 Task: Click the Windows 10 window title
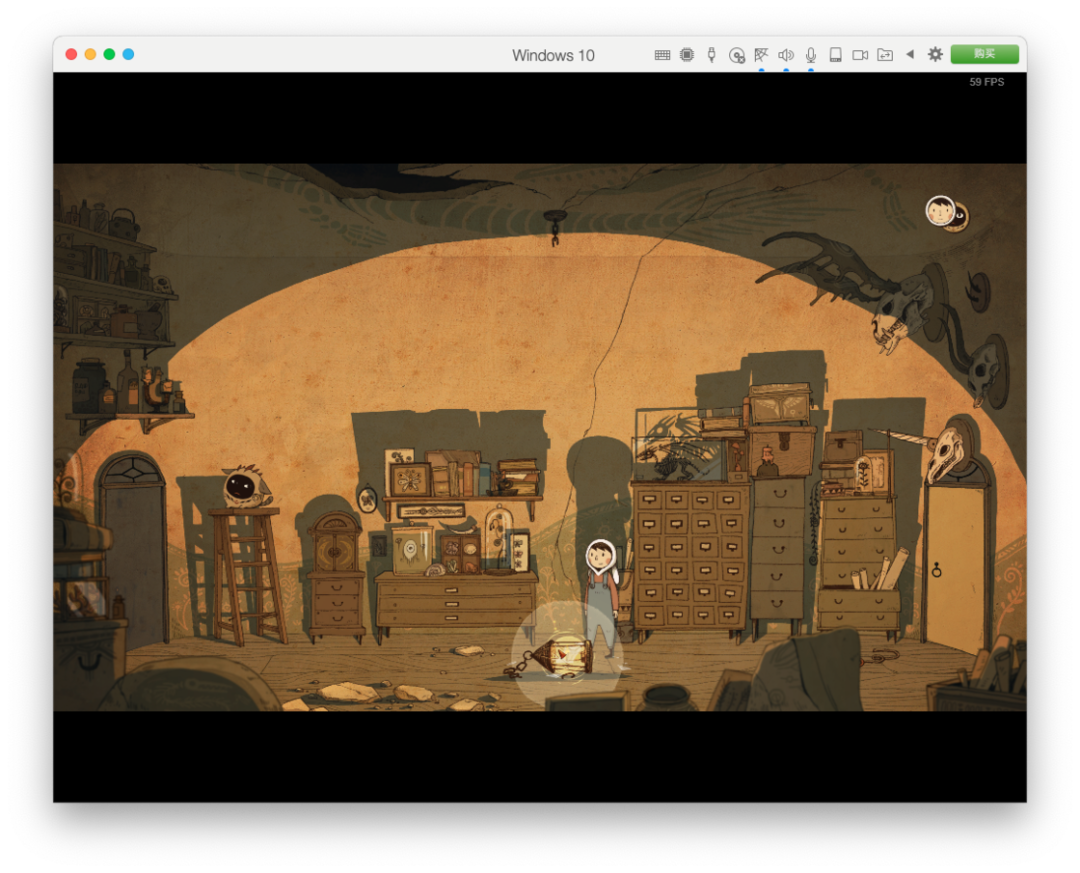click(553, 55)
